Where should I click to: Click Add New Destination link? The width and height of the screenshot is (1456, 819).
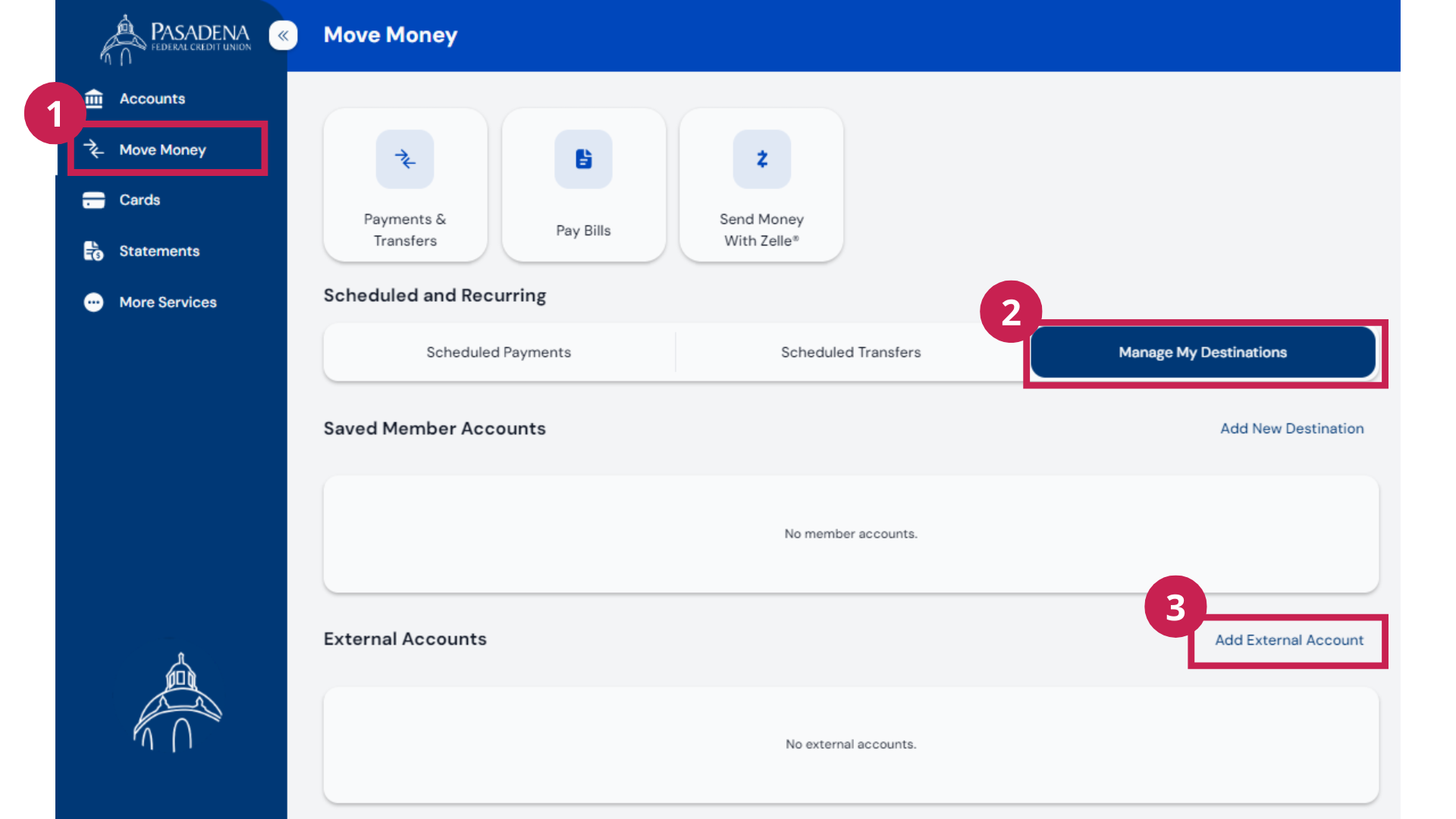[x=1291, y=428]
